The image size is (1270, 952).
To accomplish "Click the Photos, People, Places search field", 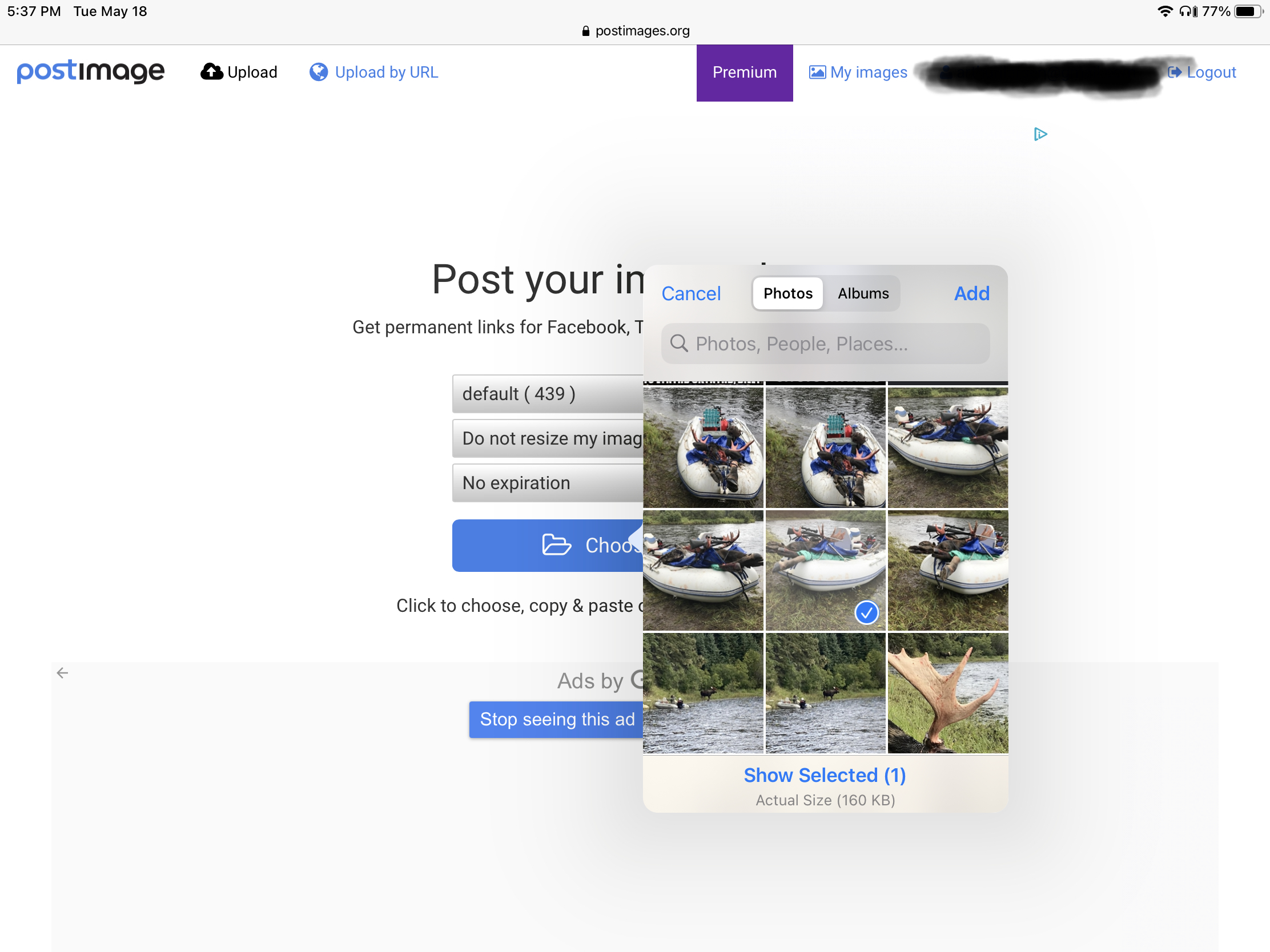I will point(825,344).
